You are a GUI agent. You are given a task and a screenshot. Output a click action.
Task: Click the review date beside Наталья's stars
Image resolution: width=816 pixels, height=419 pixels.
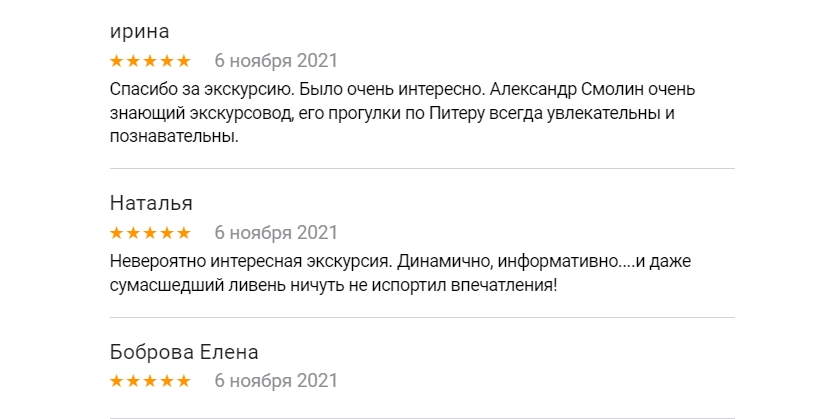pos(276,233)
